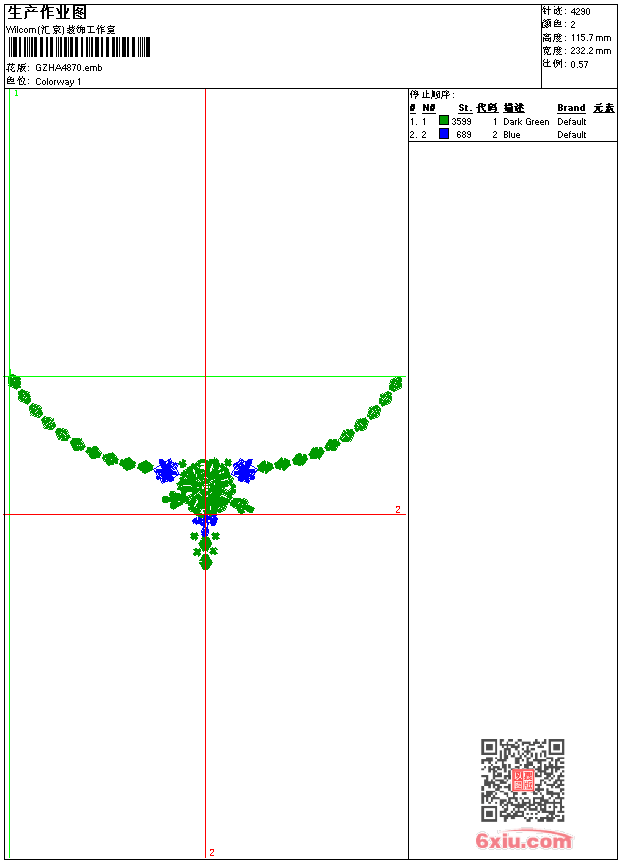Click the green start marker numbered 1
The image size is (620, 860).
pyautogui.click(x=16, y=93)
